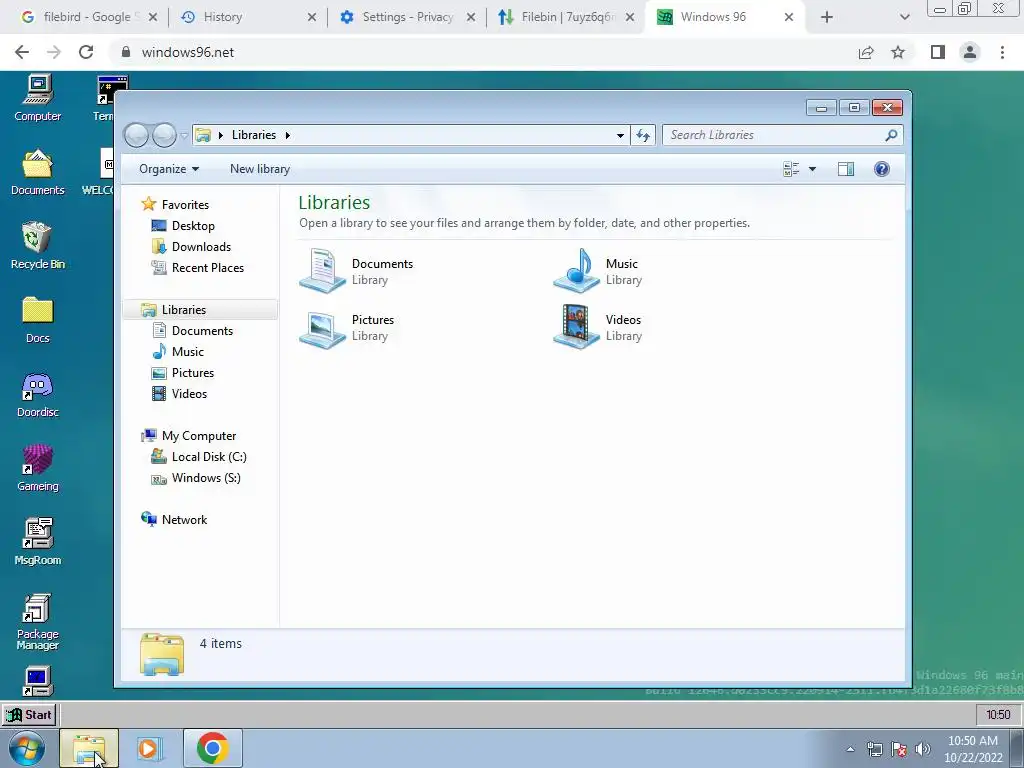Screen dimensions: 1024x768
Task: Click the Explorer back navigation button
Action: tap(136, 135)
